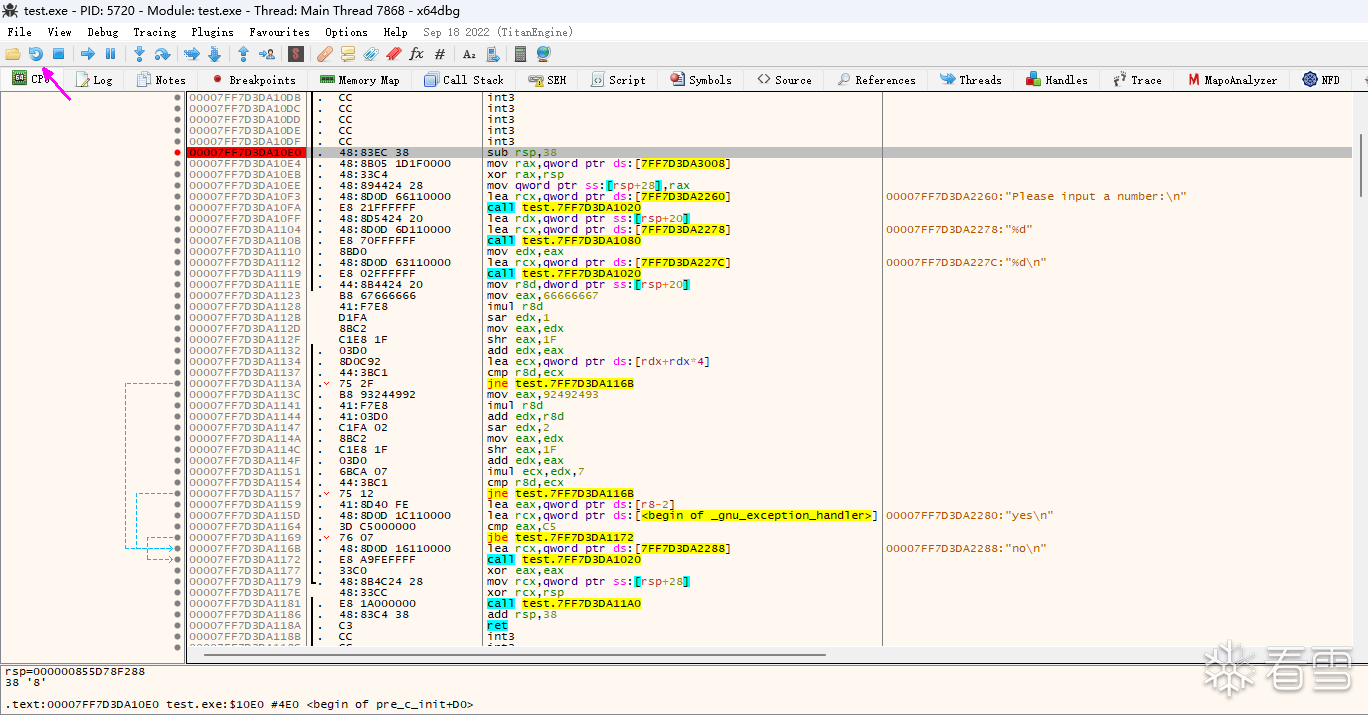Open the Patches bandage icon

[x=325, y=54]
